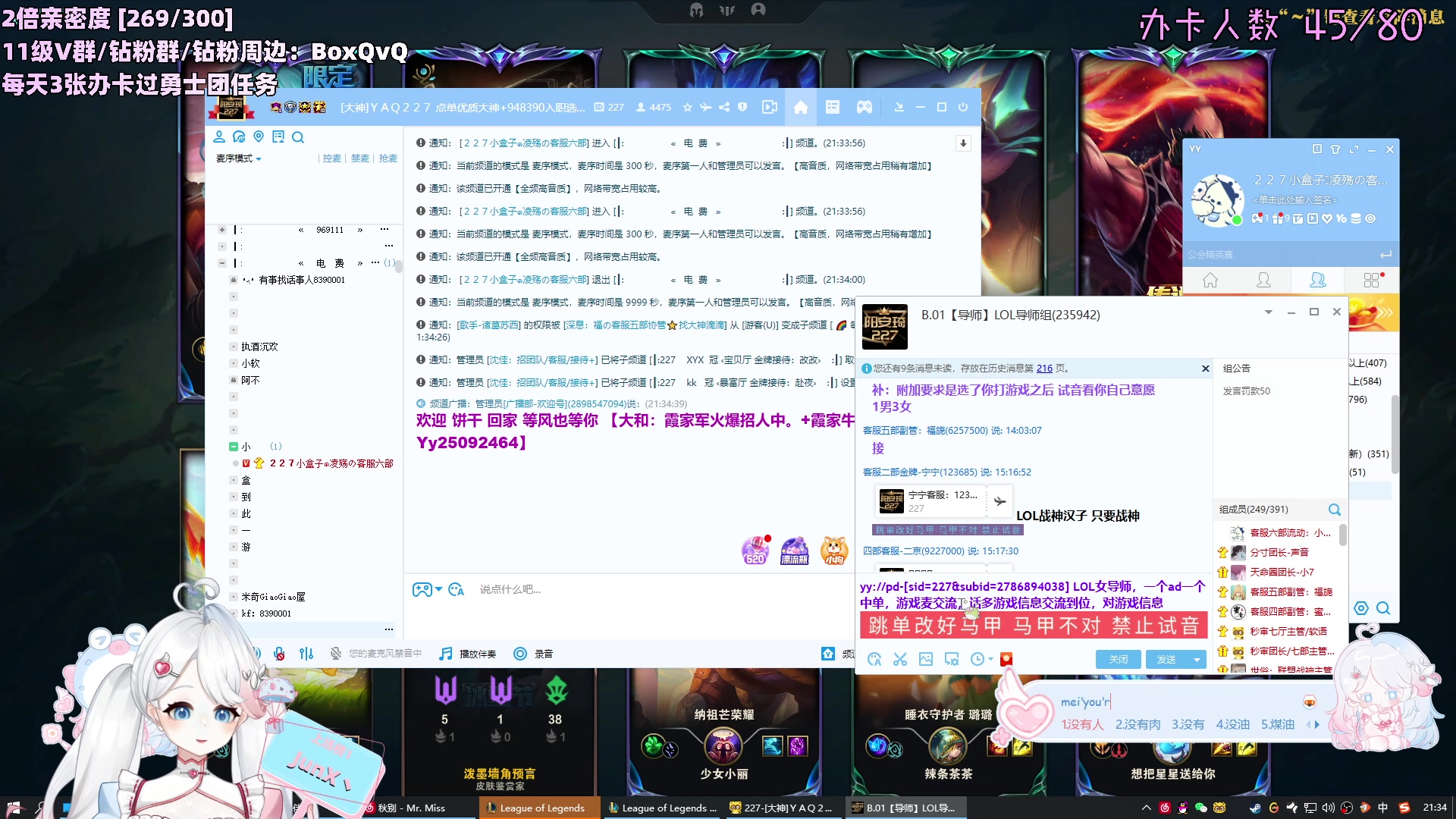Open the game controller icon in the channel header

pyautogui.click(x=864, y=107)
